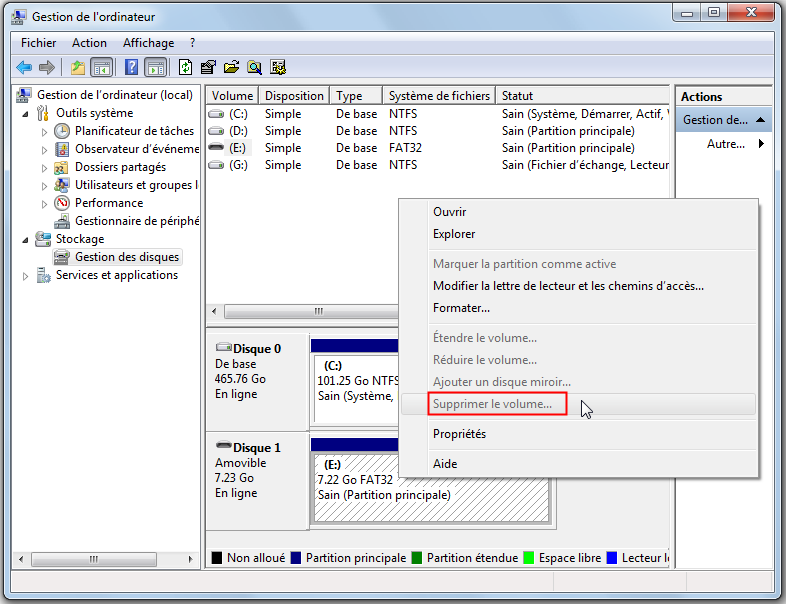Click the Back arrow toolbar icon
This screenshot has width=786, height=604.
[24, 67]
